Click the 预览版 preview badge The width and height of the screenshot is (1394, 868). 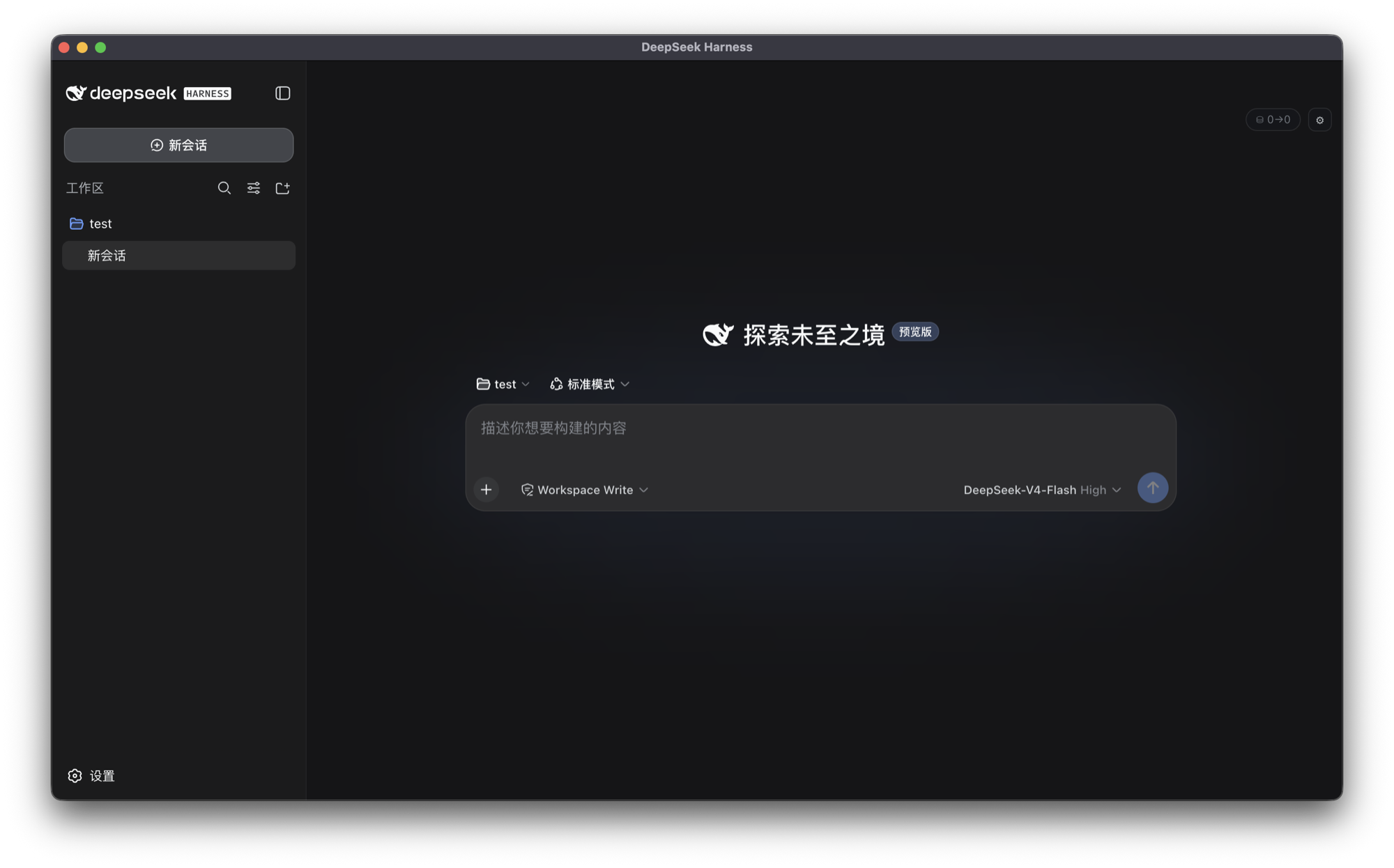click(x=915, y=332)
